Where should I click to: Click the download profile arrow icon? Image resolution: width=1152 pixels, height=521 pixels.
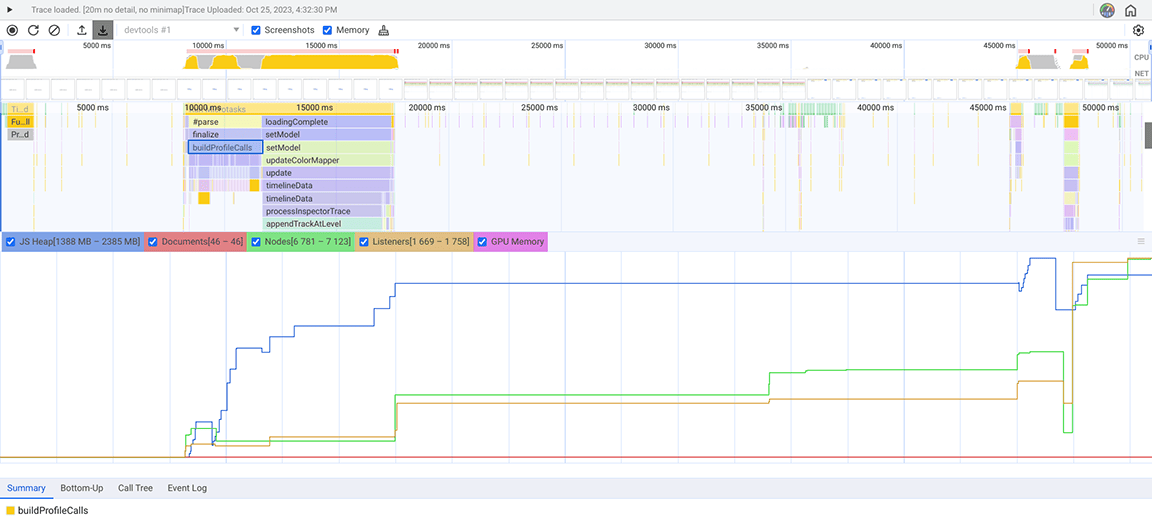103,30
